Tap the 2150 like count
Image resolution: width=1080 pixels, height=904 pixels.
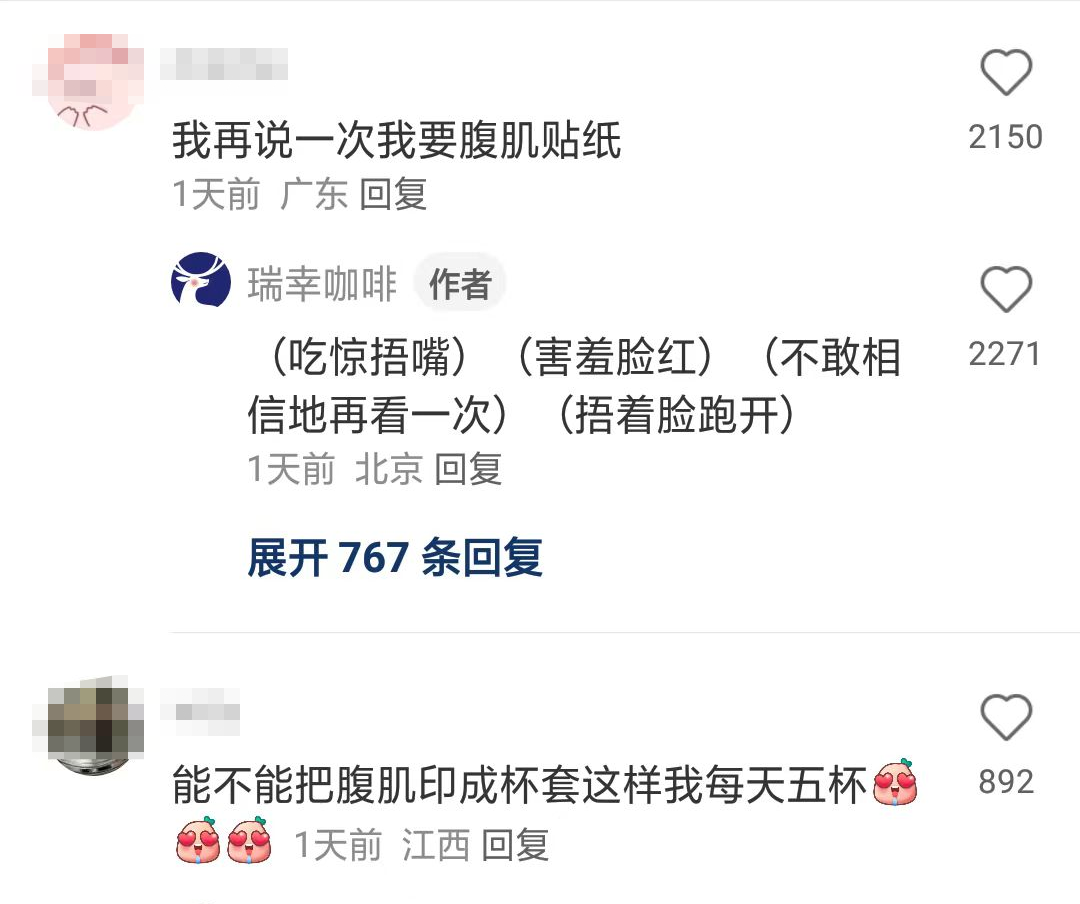[1006, 136]
